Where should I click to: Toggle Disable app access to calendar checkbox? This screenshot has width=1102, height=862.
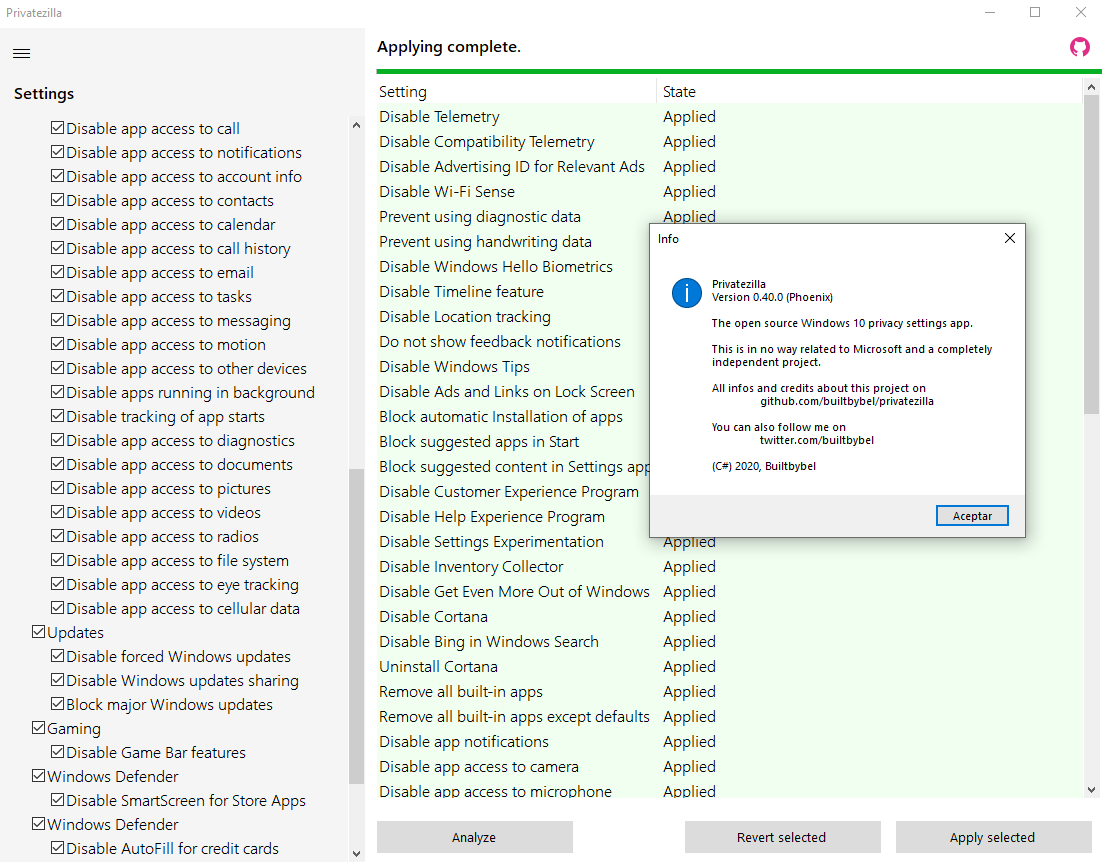point(58,224)
